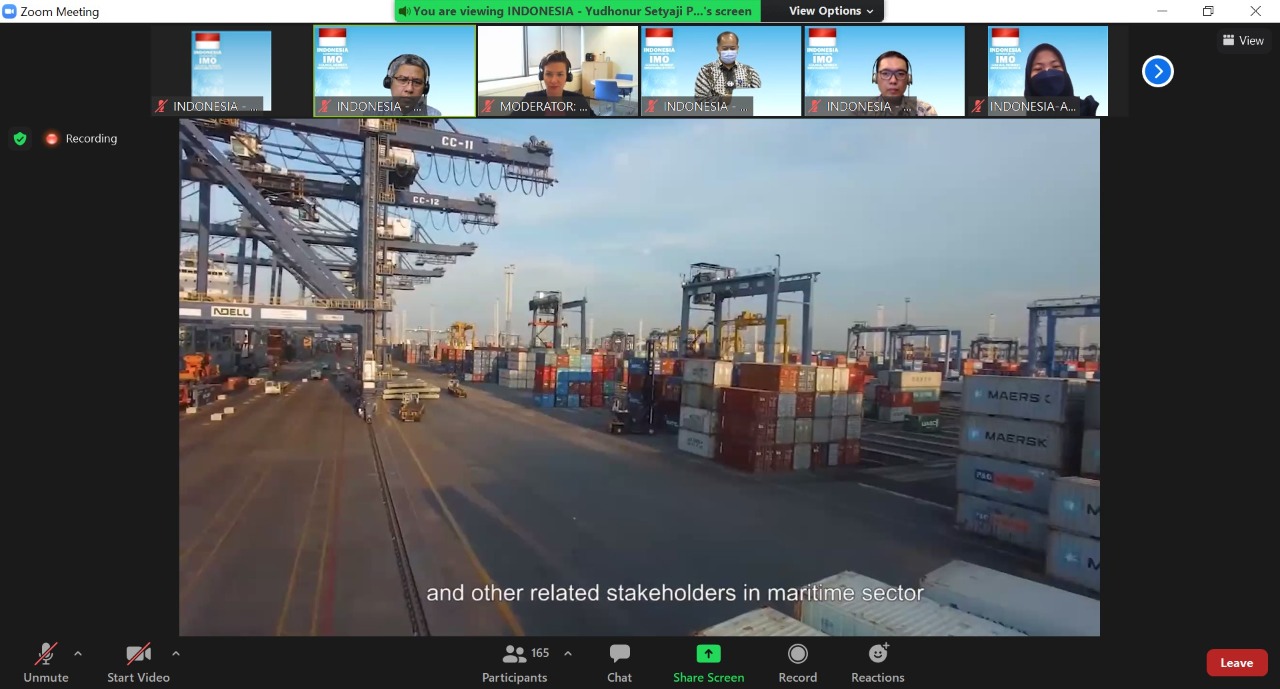Expand the Participants options caret

[568, 654]
